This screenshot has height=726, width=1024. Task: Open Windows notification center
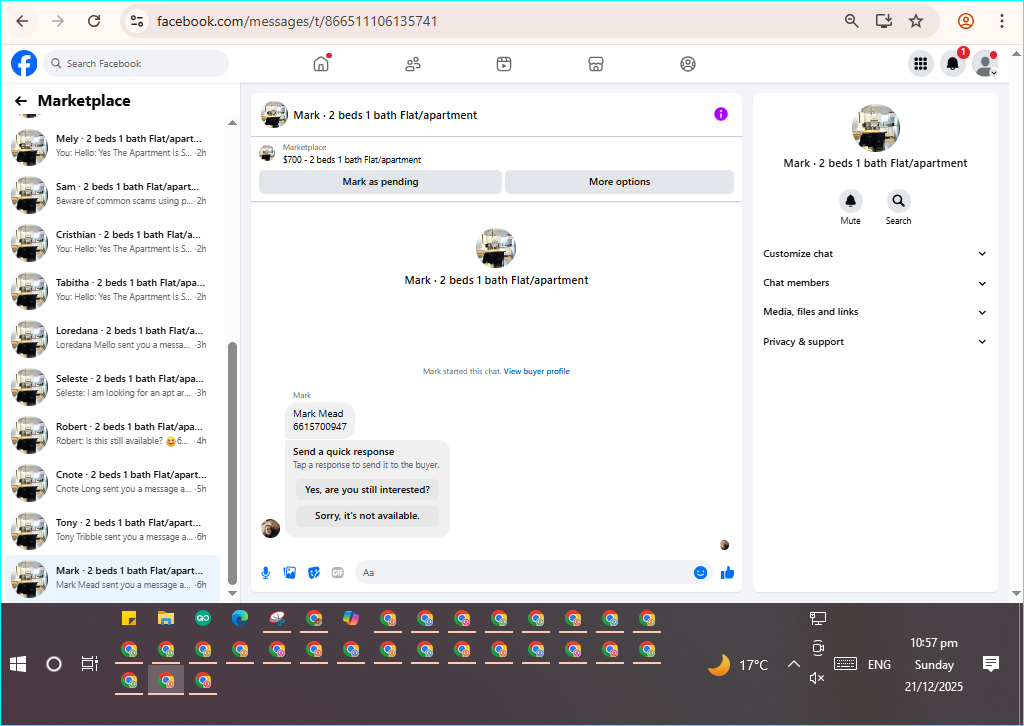991,664
